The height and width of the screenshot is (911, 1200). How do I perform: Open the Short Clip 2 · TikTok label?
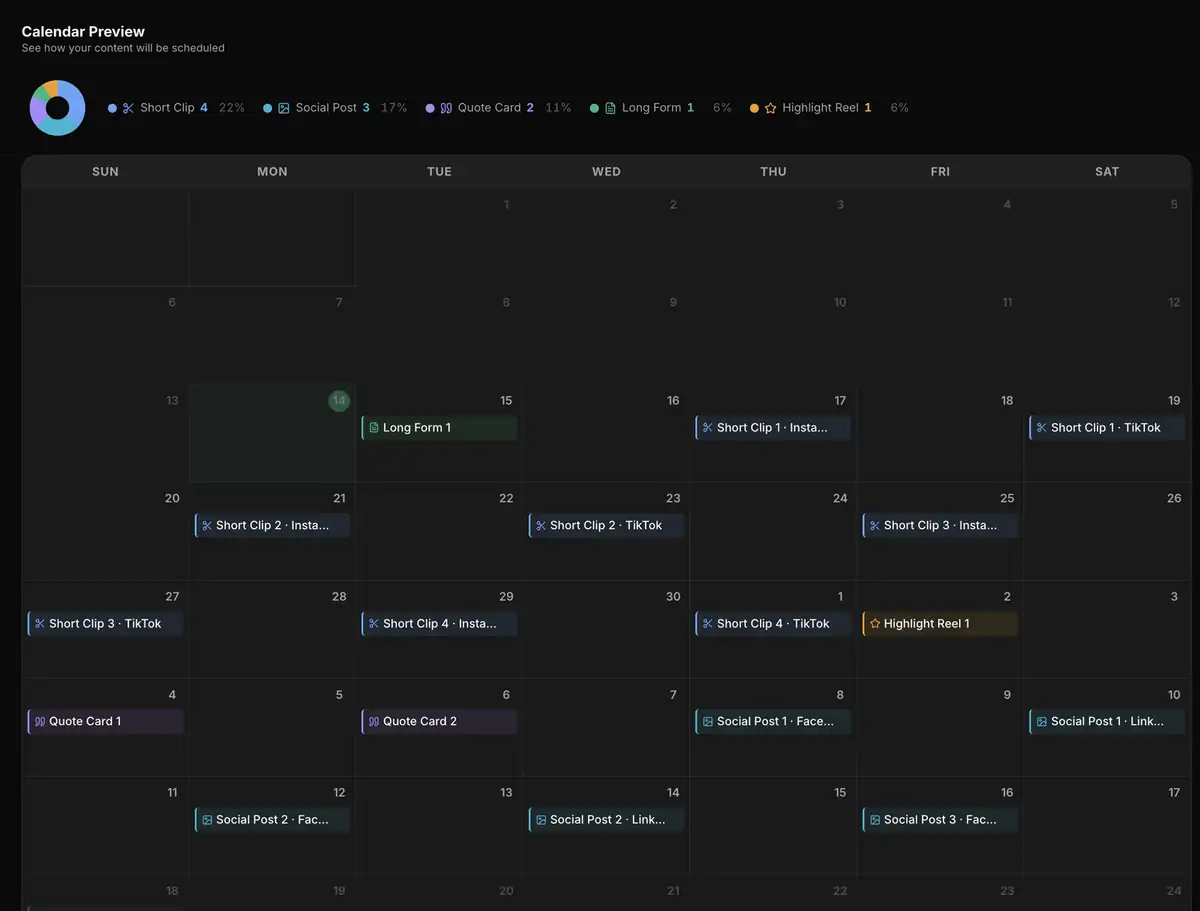tap(606, 526)
